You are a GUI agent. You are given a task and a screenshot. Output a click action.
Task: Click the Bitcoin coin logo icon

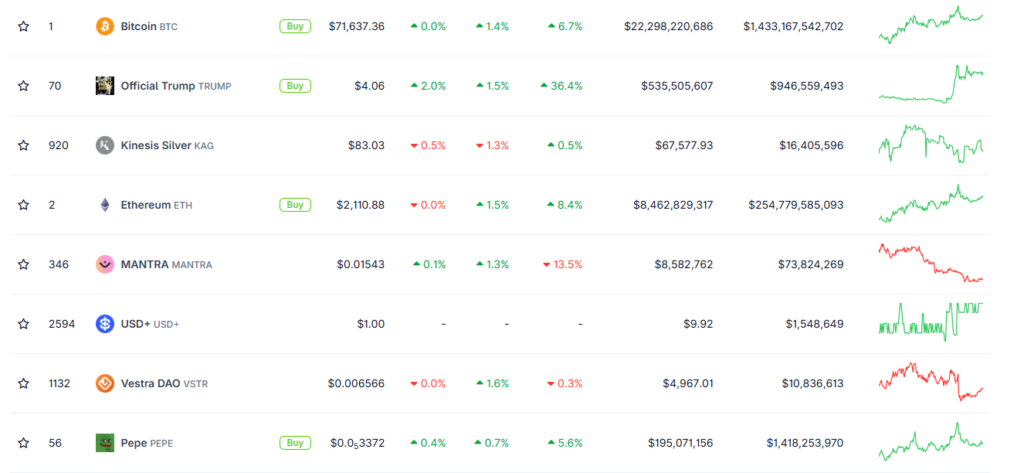[104, 26]
